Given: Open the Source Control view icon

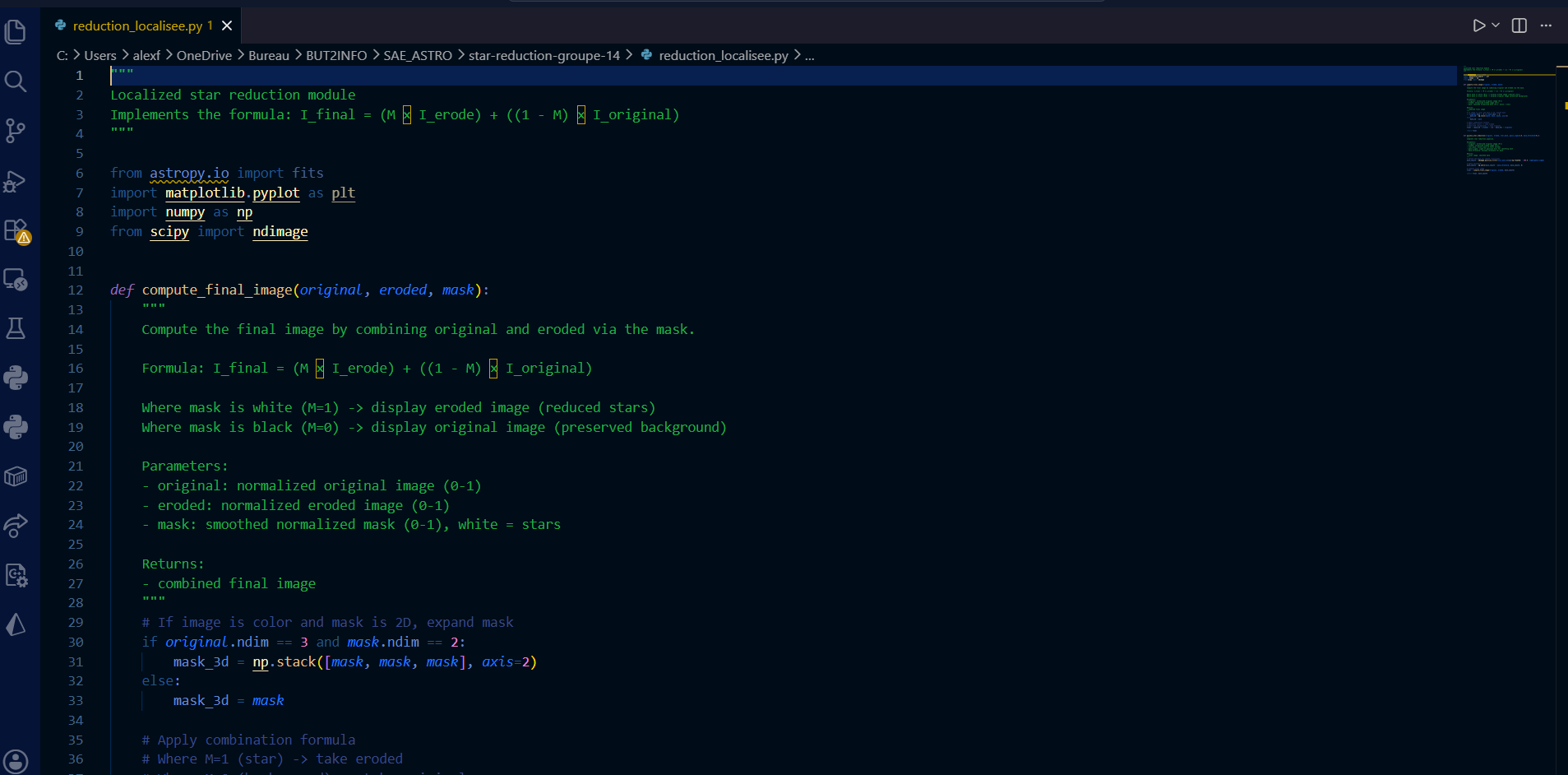Looking at the screenshot, I should click(16, 131).
